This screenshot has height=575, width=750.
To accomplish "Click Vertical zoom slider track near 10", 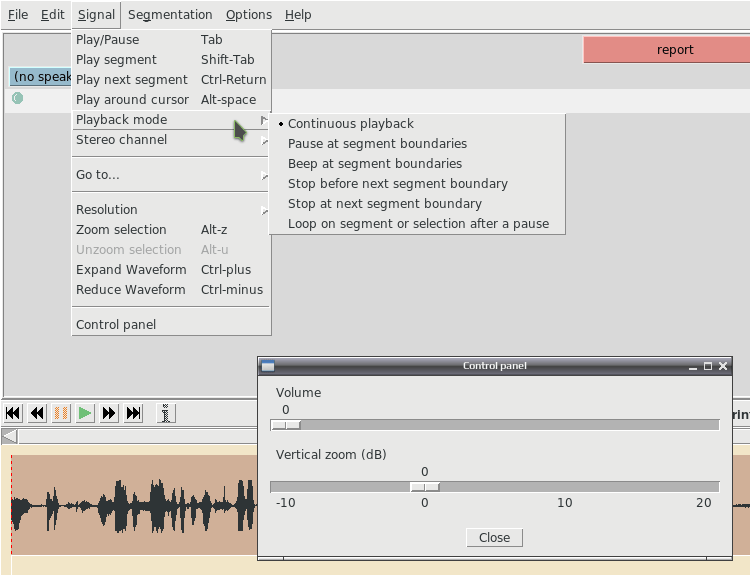I will click(564, 487).
